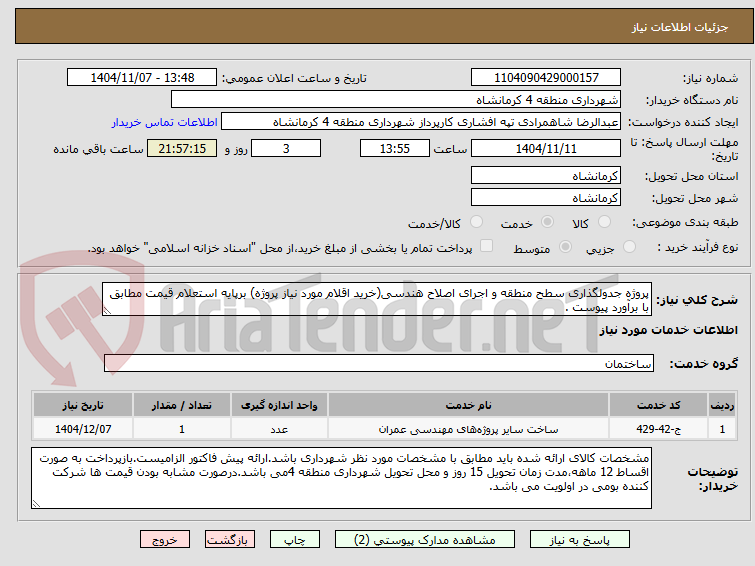Click the quantity cell 1 in تعداد / مقدار column
This screenshot has width=755, height=566.
182,429
